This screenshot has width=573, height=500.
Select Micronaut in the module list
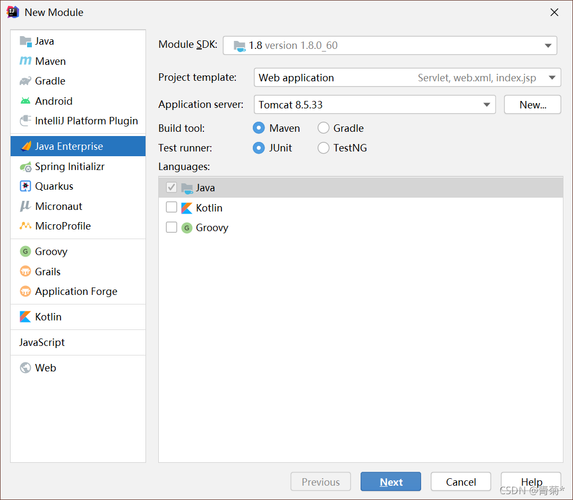coord(78,206)
